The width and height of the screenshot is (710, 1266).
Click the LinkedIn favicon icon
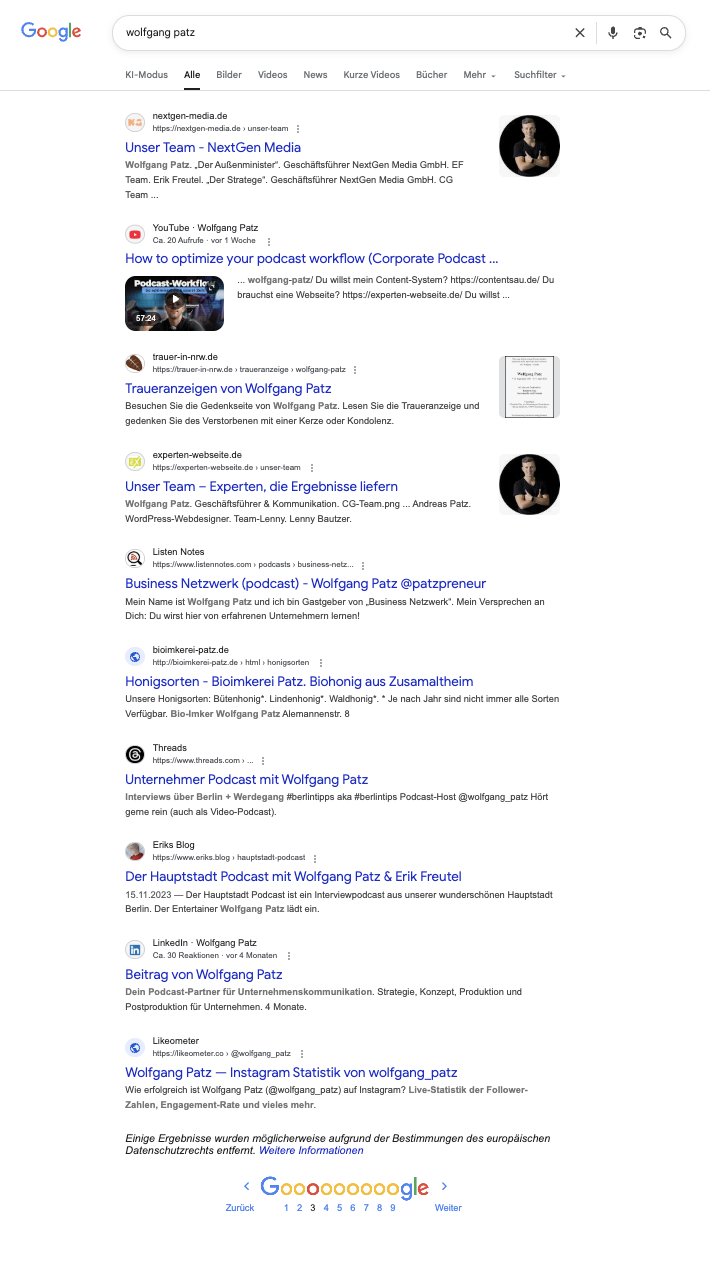click(x=135, y=949)
